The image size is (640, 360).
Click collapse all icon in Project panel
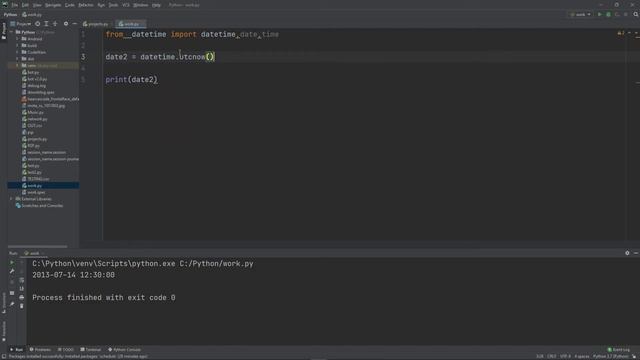pos(55,24)
